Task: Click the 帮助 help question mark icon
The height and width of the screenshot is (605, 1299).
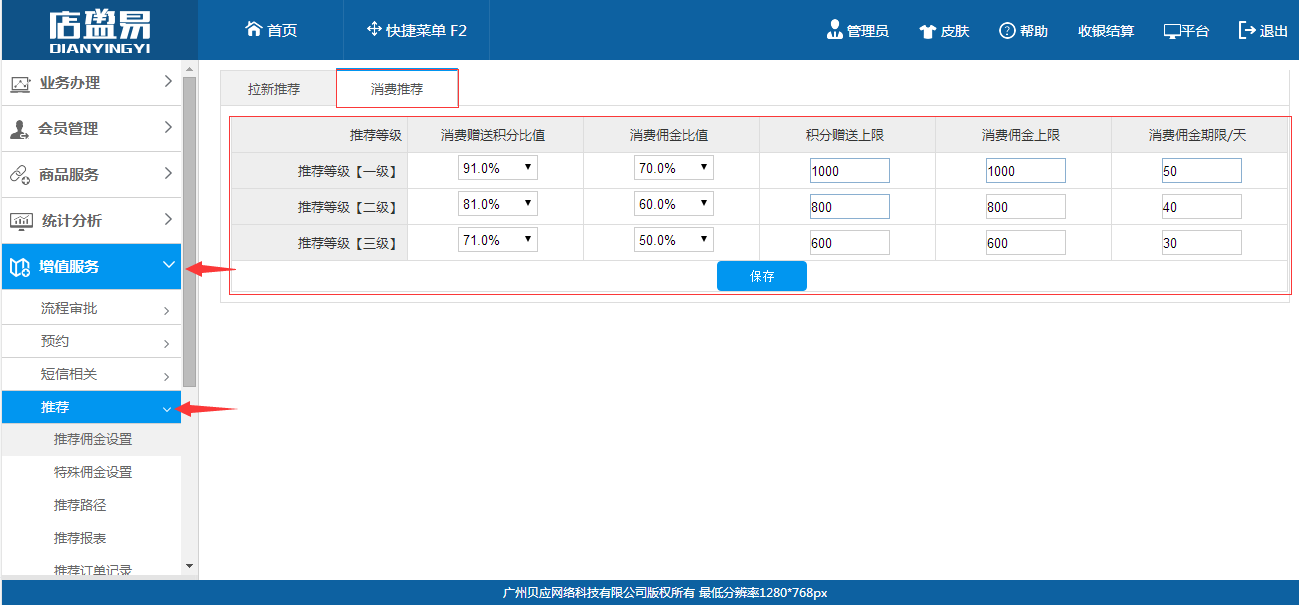Action: 1007,30
